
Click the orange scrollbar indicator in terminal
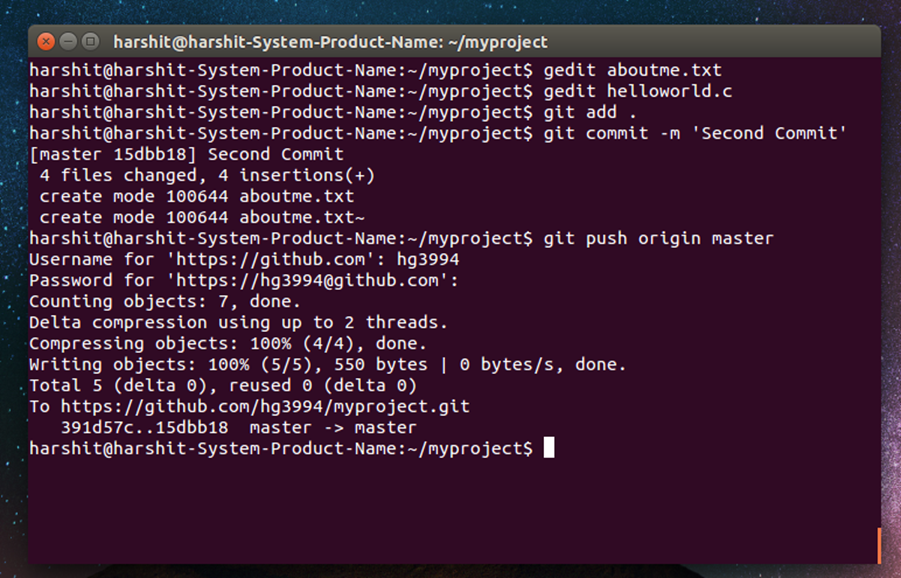tap(879, 545)
